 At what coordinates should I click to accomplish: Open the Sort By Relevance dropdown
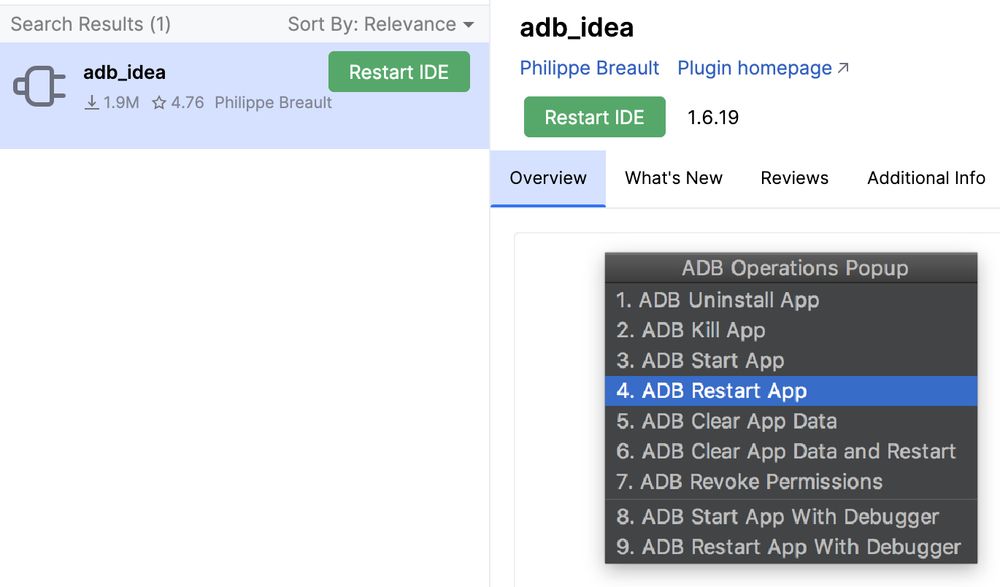380,24
